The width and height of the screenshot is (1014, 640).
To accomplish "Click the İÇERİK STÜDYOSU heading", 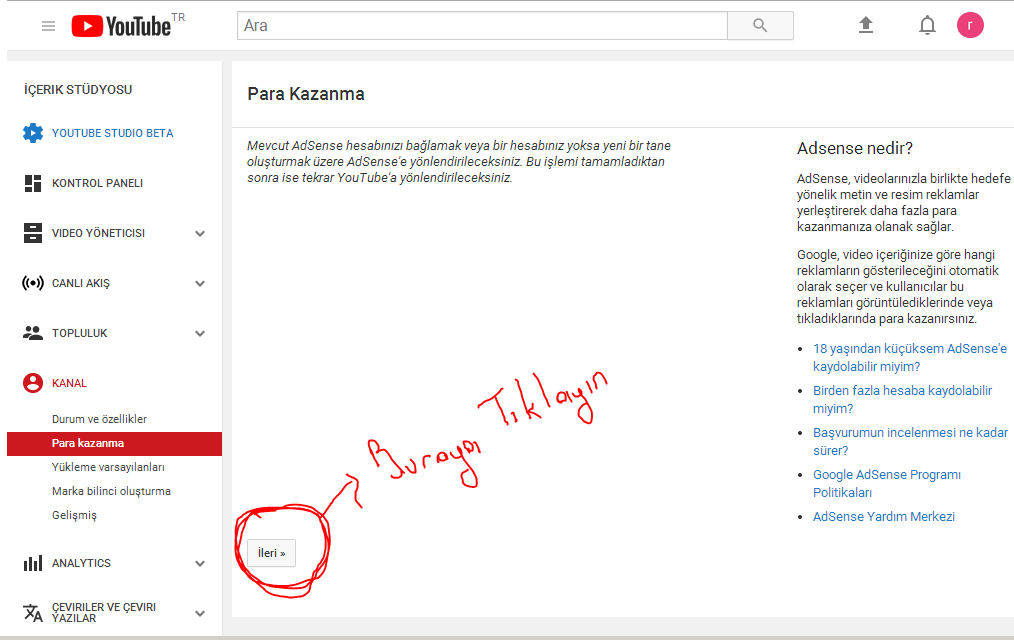I will coord(78,90).
